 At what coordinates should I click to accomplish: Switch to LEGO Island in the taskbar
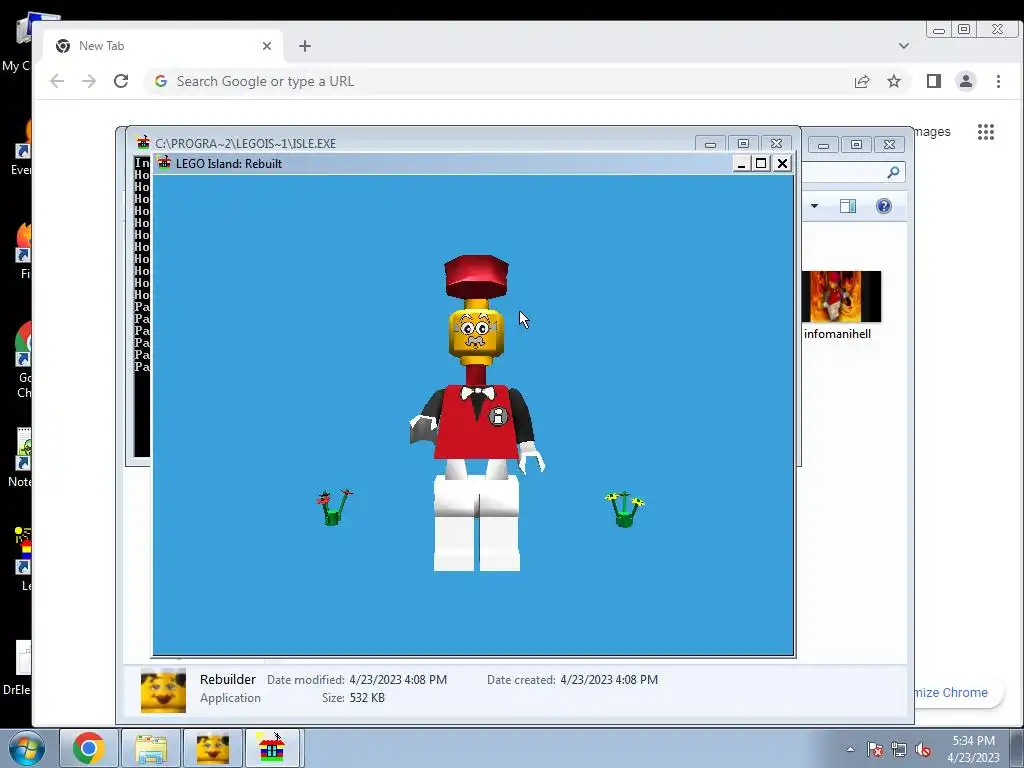click(272, 748)
